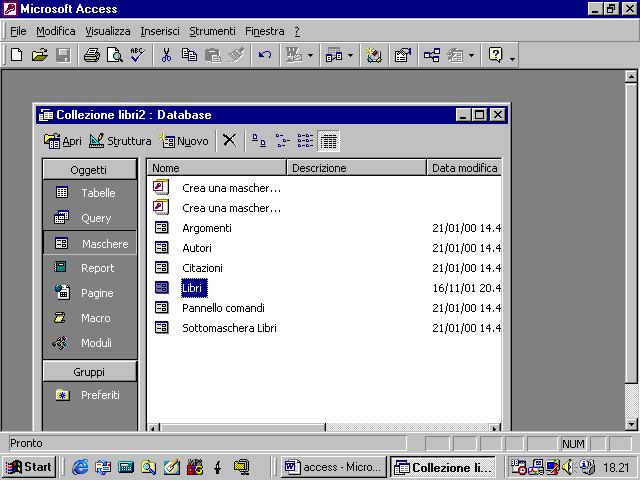
Task: Click the Data modifica column header
Action: click(x=464, y=168)
